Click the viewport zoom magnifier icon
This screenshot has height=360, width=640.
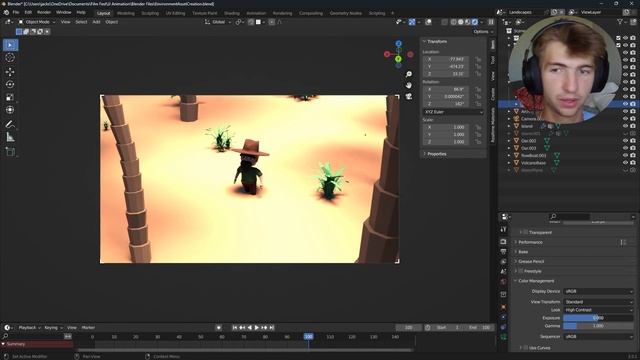[x=409, y=74]
